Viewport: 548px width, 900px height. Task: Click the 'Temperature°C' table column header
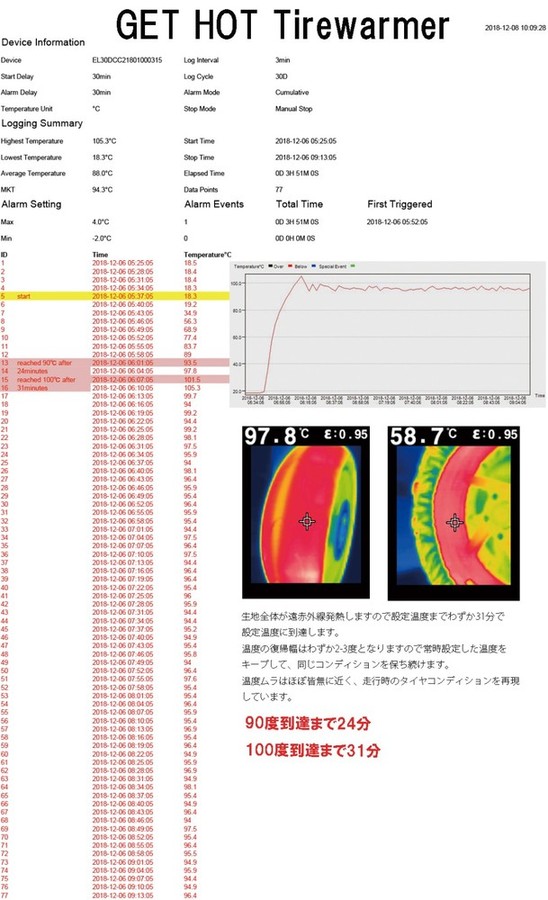[x=207, y=254]
